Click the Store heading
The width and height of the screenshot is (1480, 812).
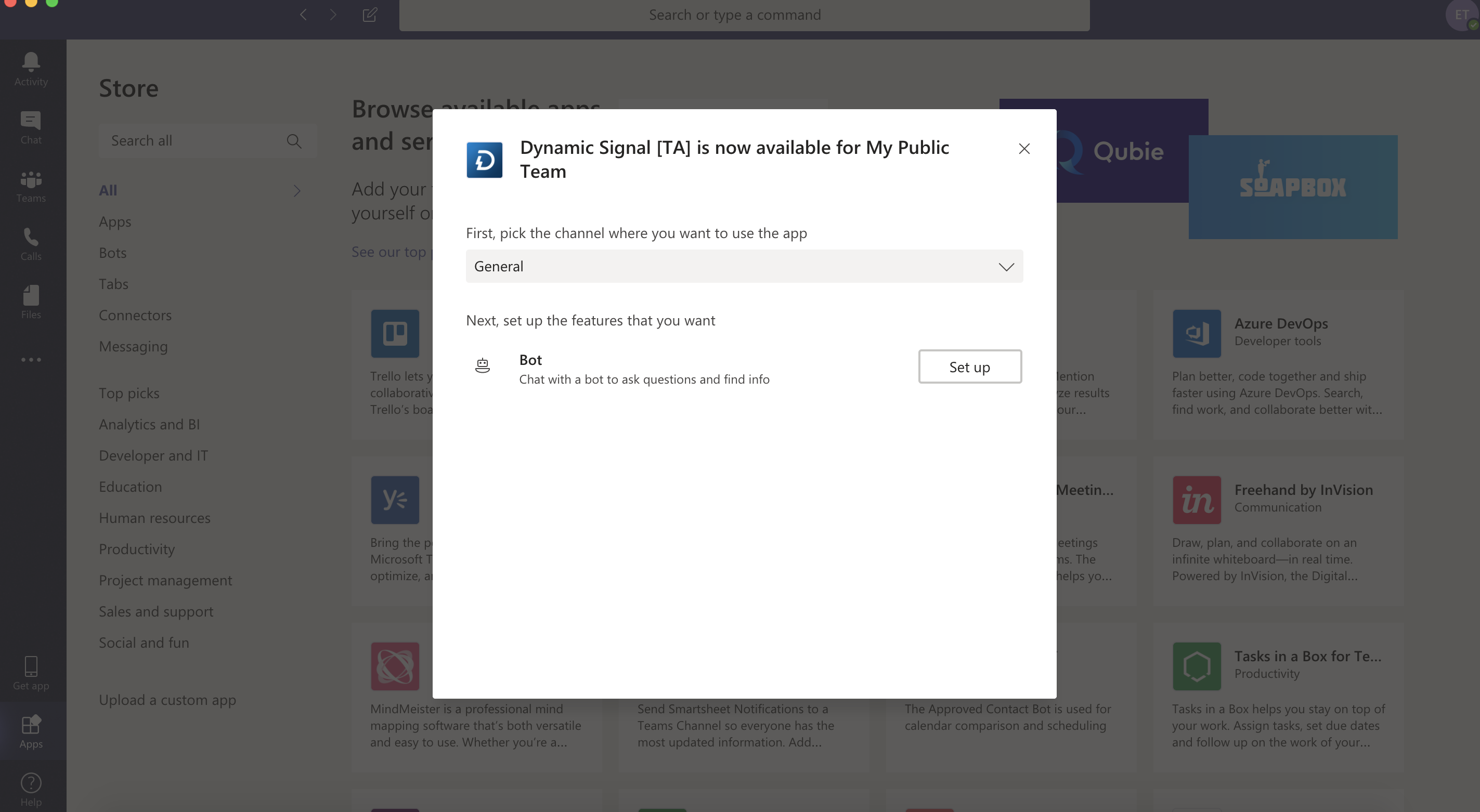pyautogui.click(x=128, y=88)
